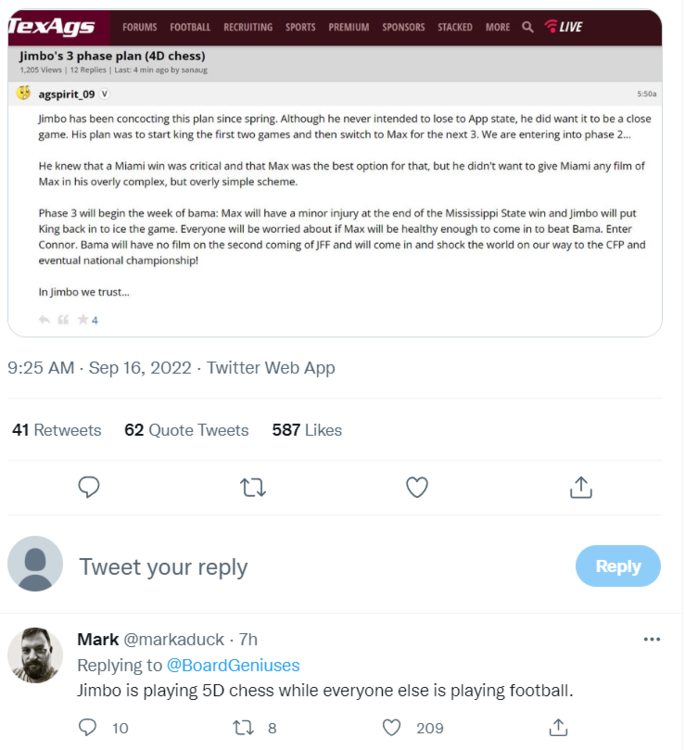Open Mark's display name profile
Image resolution: width=685 pixels, height=750 pixels.
tap(98, 639)
